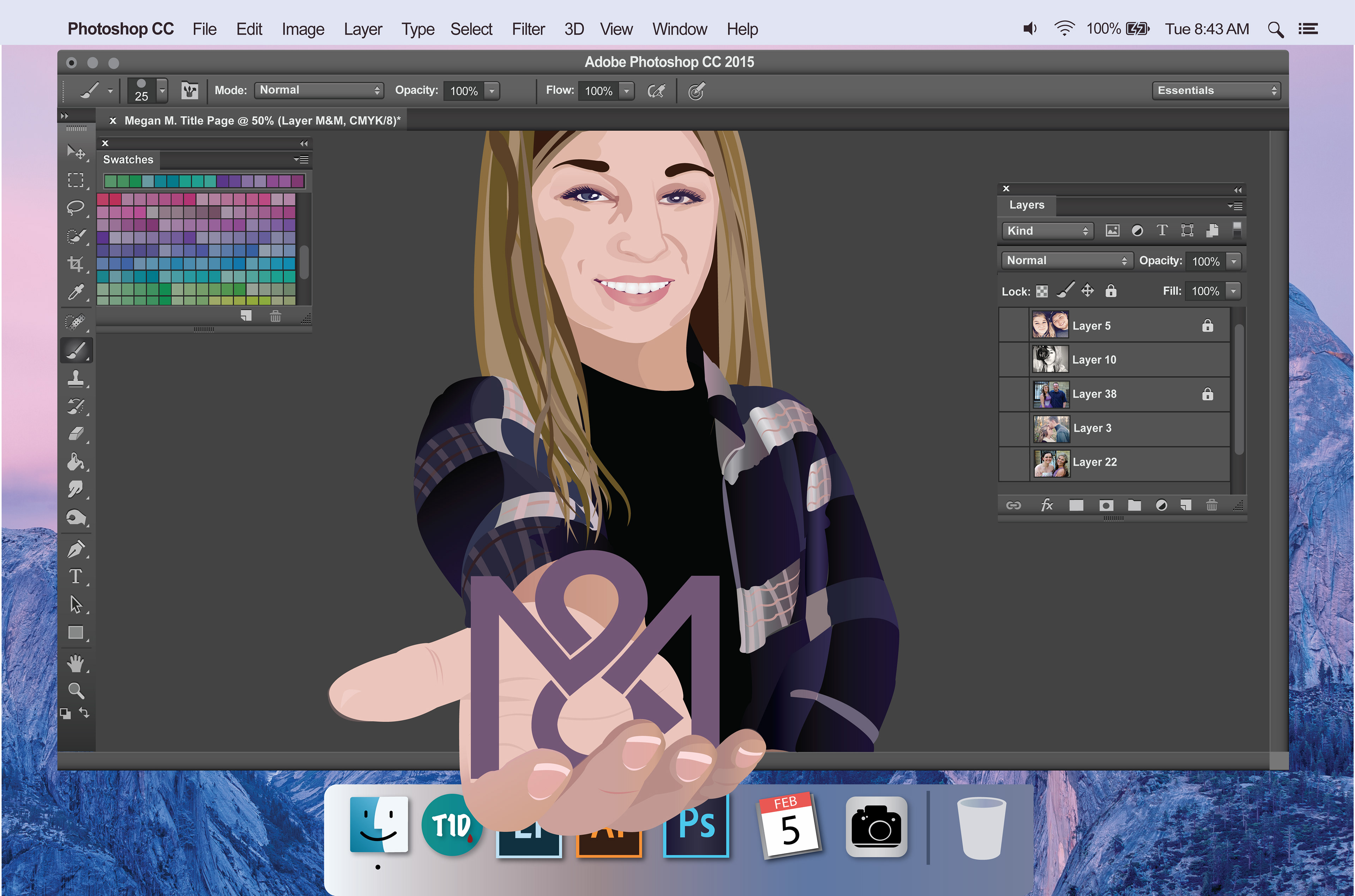Click the first green swatch in top row
Screen dimensions: 1355x896
[x=110, y=182]
